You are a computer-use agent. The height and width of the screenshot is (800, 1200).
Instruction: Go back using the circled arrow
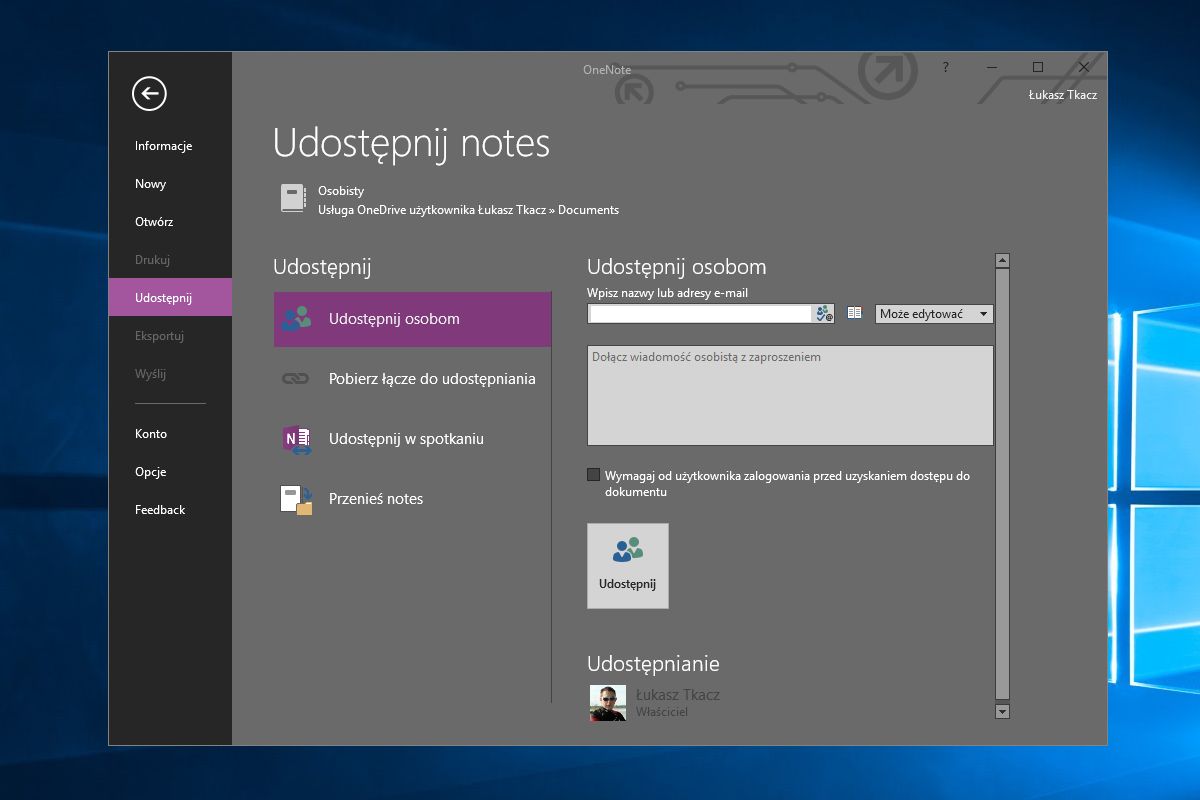149,94
